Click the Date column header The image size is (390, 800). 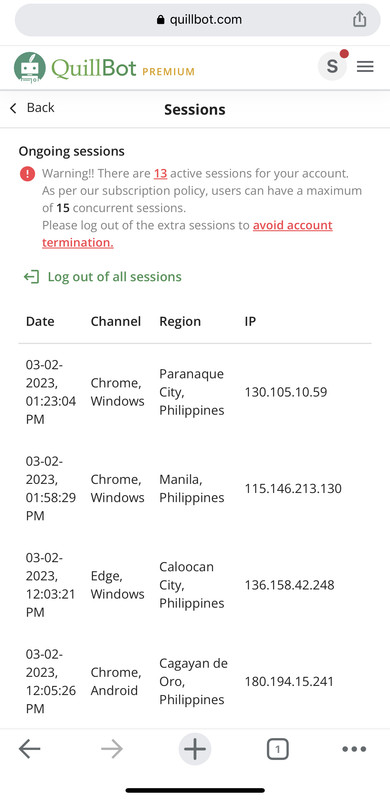click(x=40, y=321)
